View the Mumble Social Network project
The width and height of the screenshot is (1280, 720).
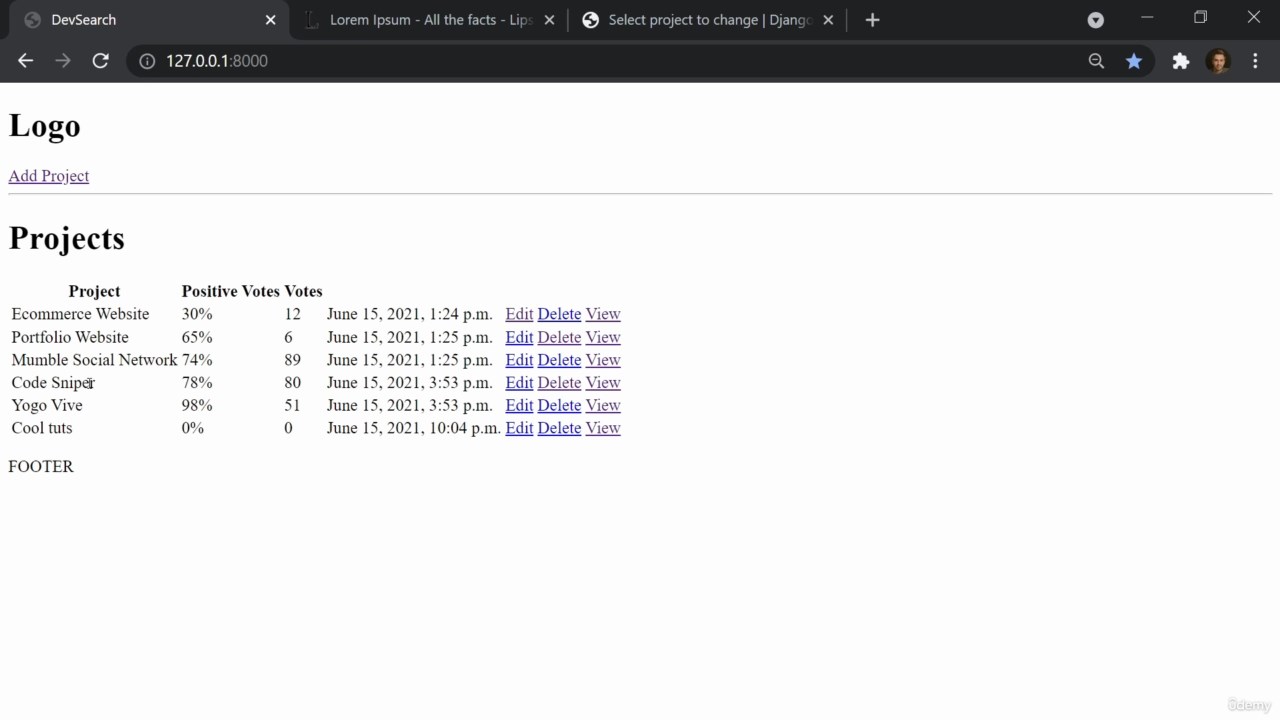(x=603, y=360)
